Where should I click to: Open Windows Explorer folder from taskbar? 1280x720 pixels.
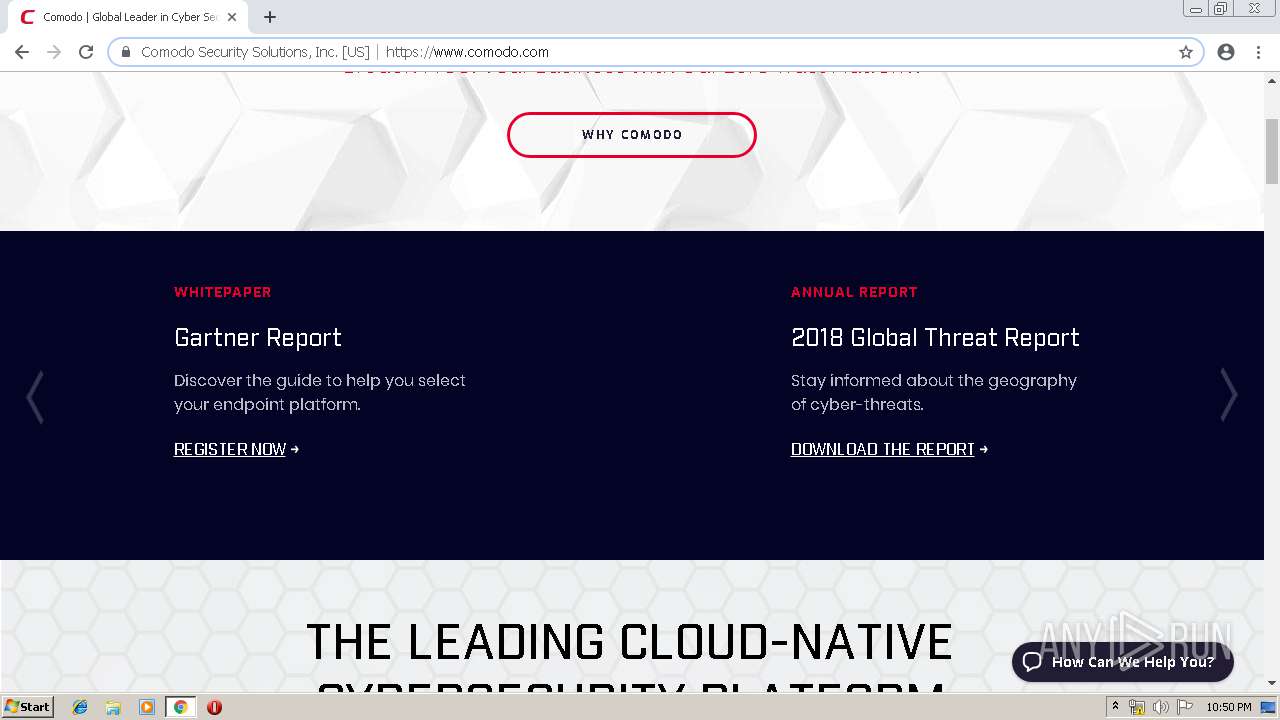pos(113,707)
